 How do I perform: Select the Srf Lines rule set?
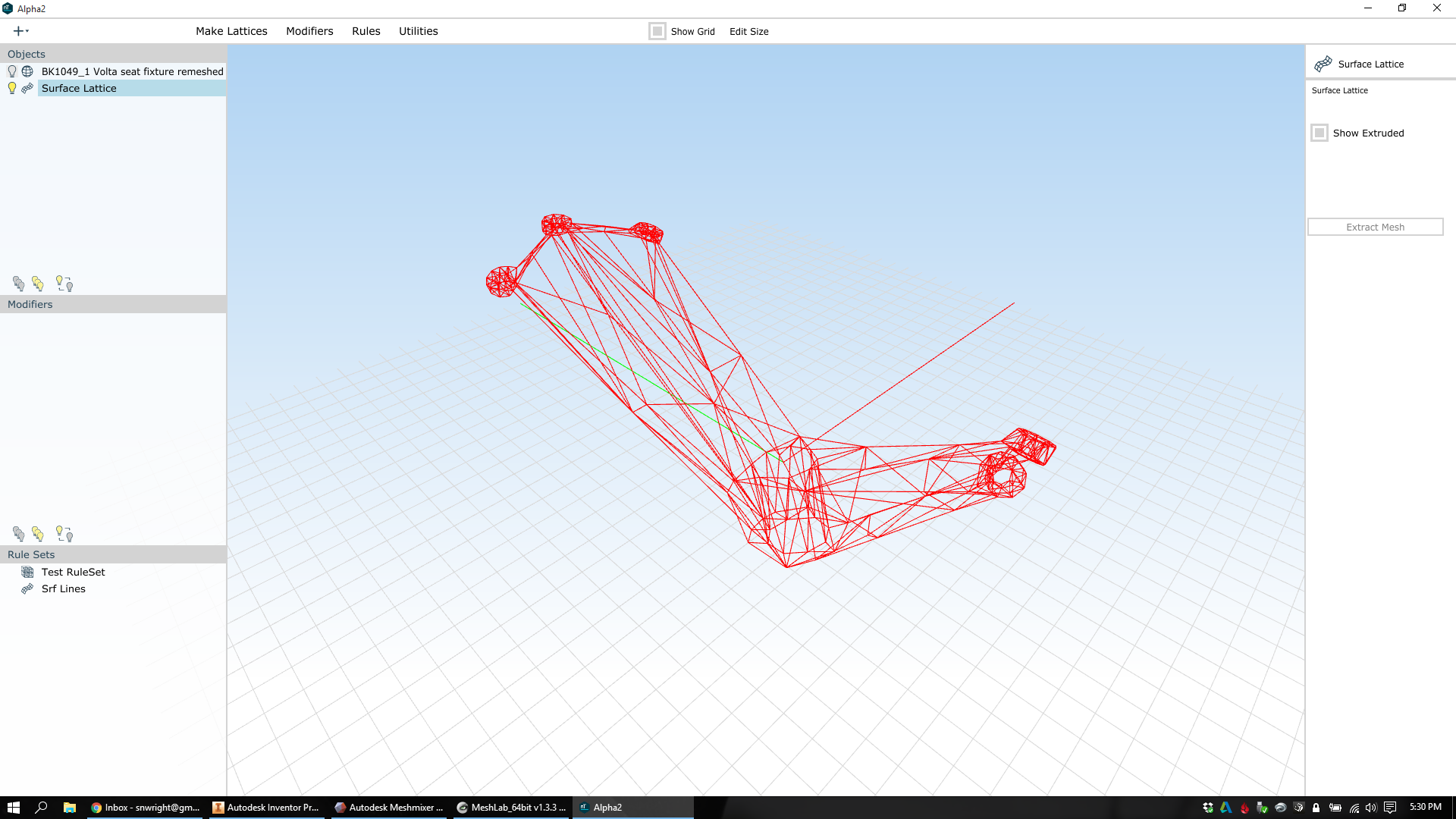(x=64, y=588)
